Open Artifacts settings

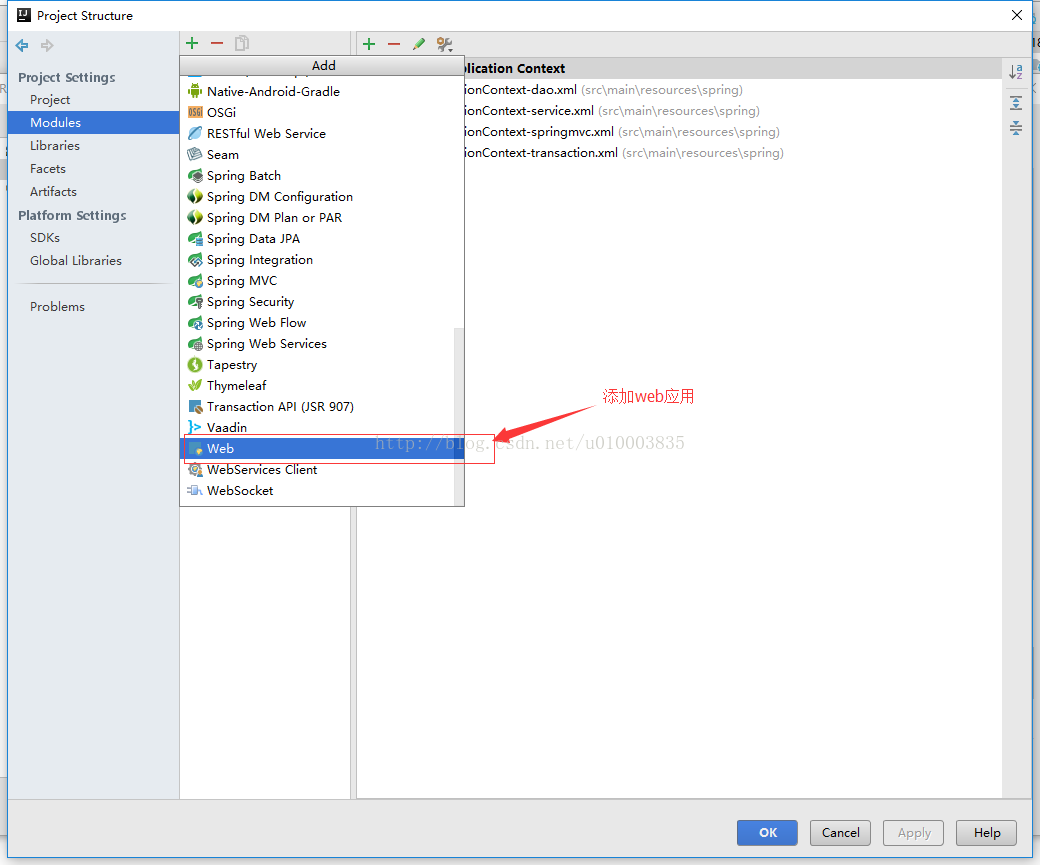[94, 192]
